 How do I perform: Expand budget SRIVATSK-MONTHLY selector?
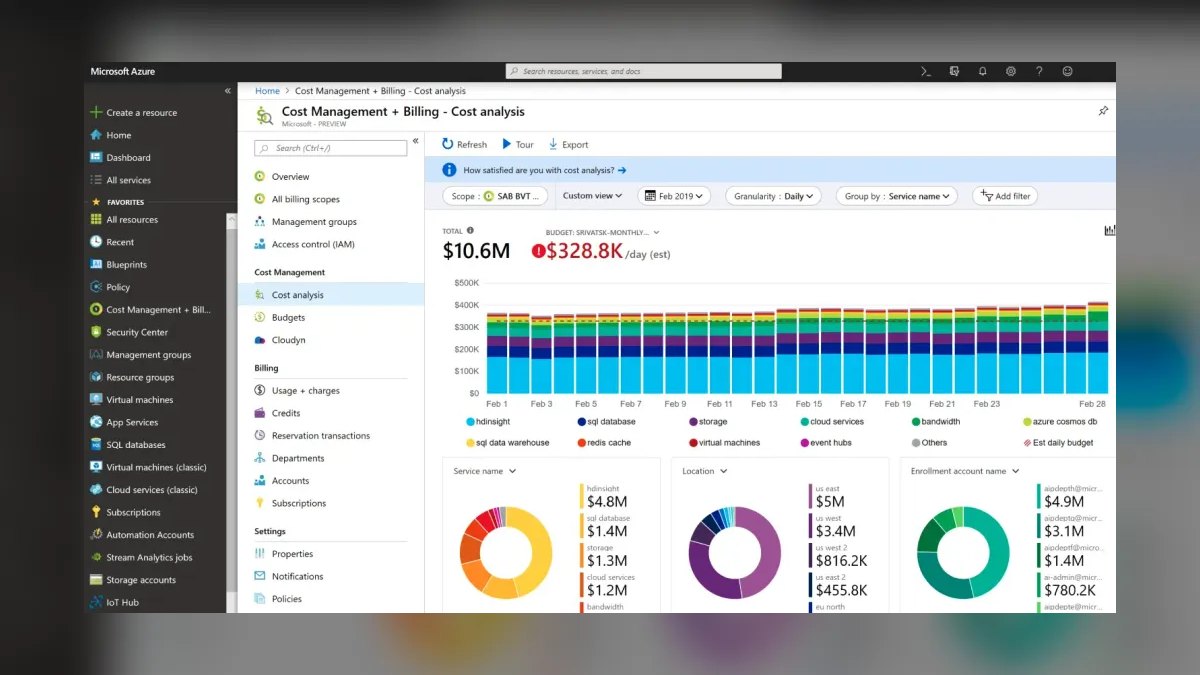(x=603, y=232)
